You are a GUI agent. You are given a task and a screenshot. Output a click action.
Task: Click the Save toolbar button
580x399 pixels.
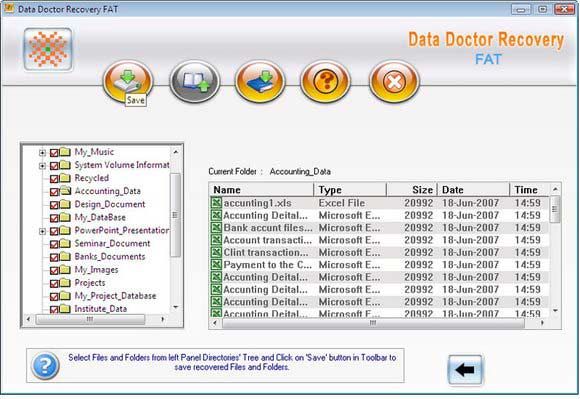coord(128,81)
